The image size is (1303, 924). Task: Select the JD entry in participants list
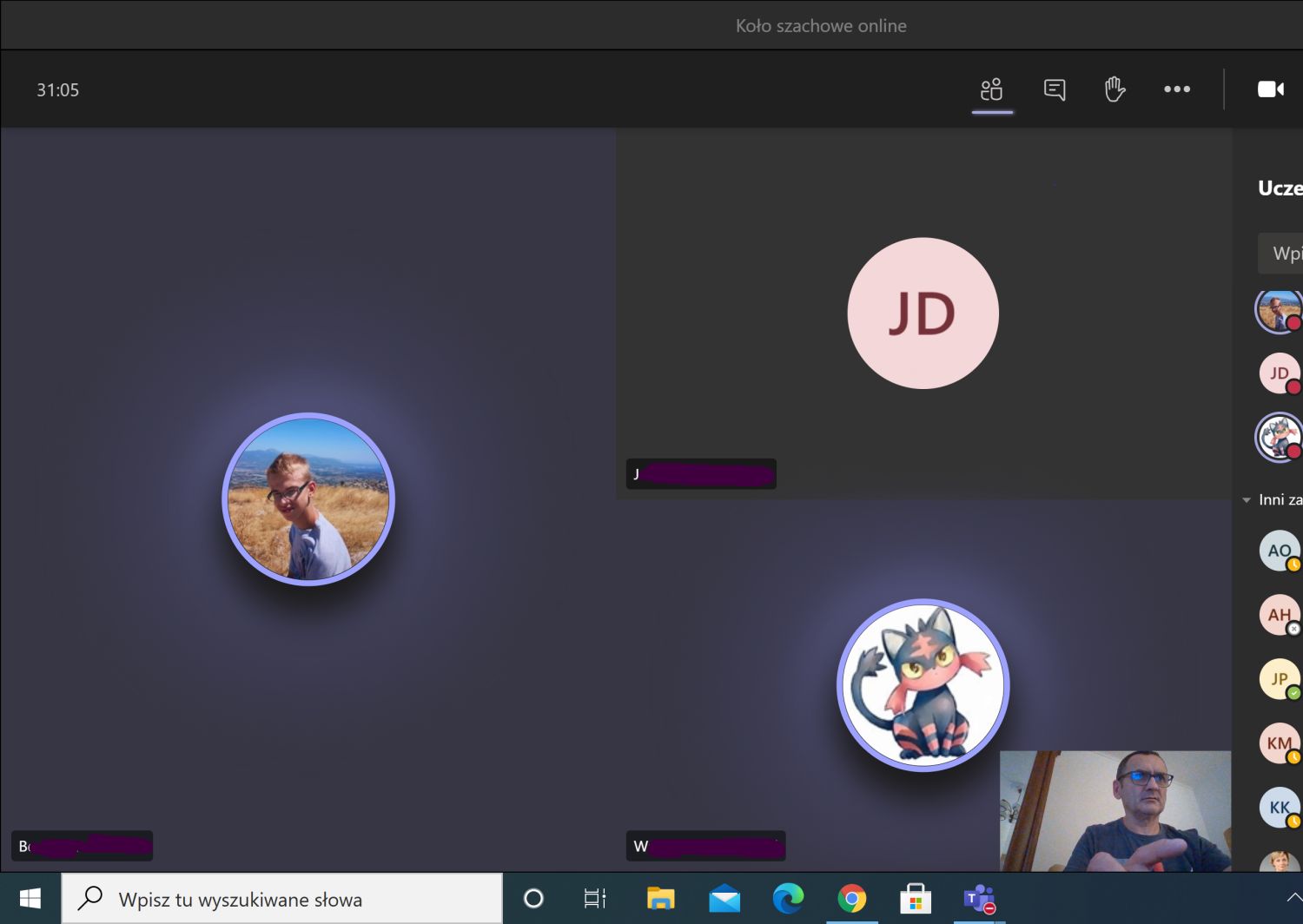pyautogui.click(x=1279, y=373)
